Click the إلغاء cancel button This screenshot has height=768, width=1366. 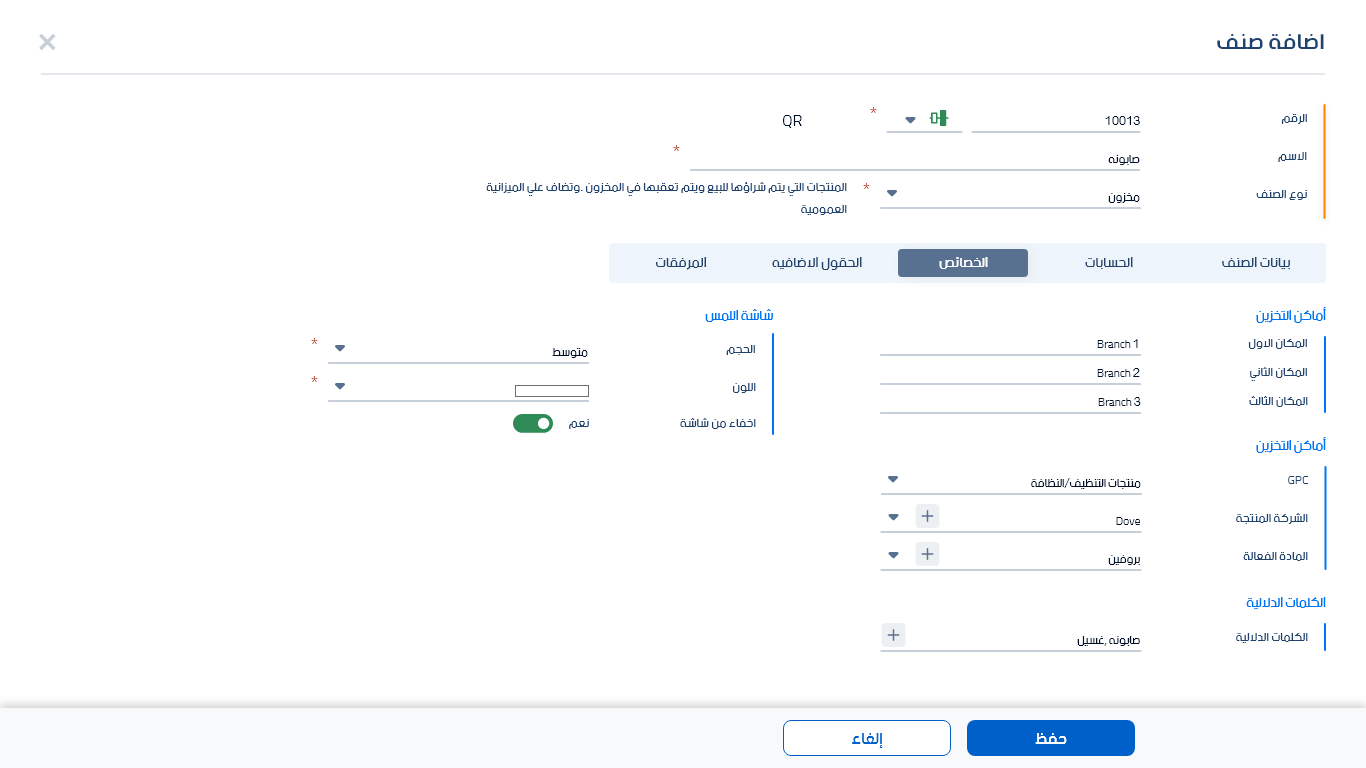tap(866, 738)
